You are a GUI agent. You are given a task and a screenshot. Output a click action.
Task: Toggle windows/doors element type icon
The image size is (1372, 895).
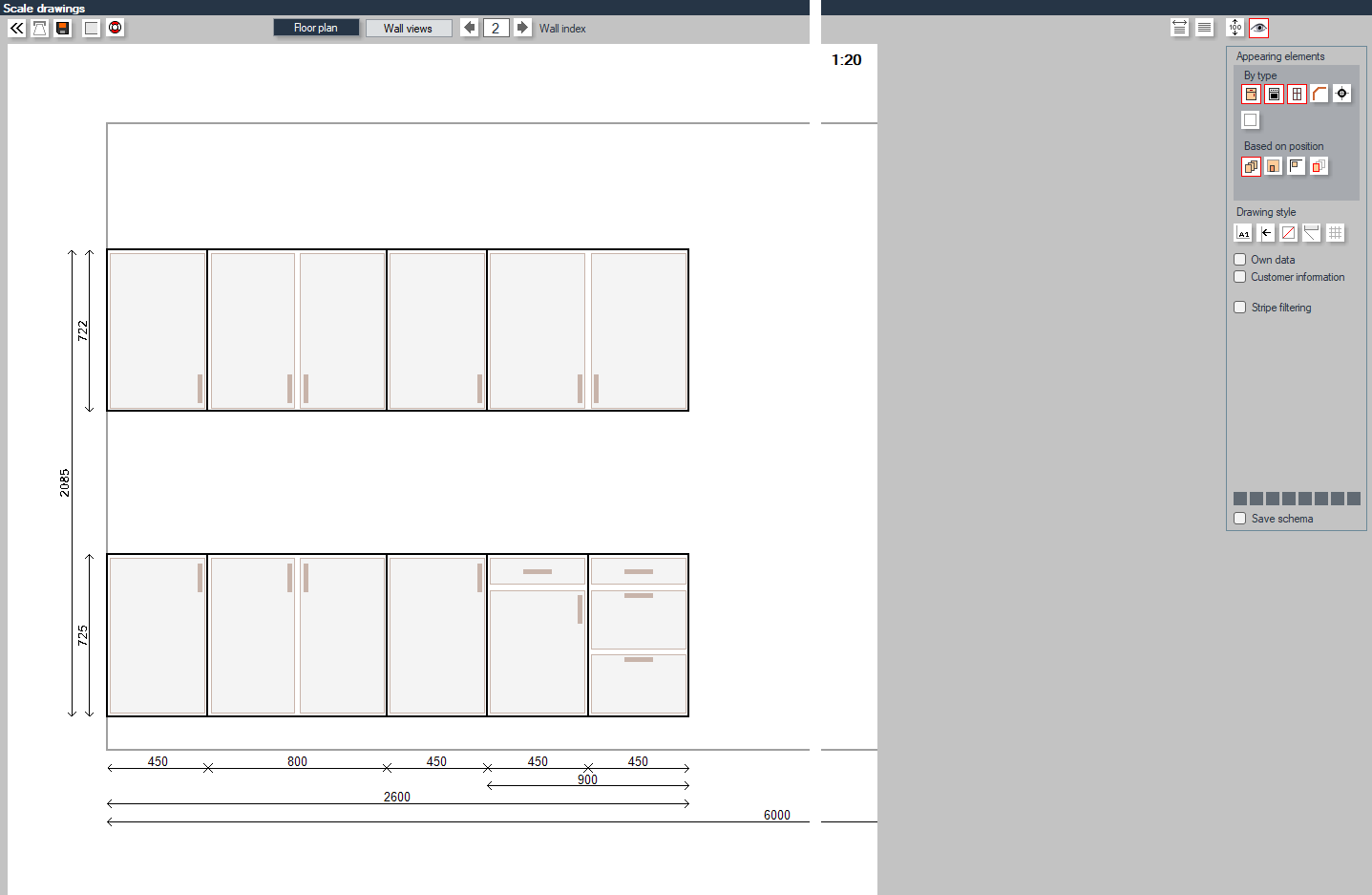(x=1297, y=94)
